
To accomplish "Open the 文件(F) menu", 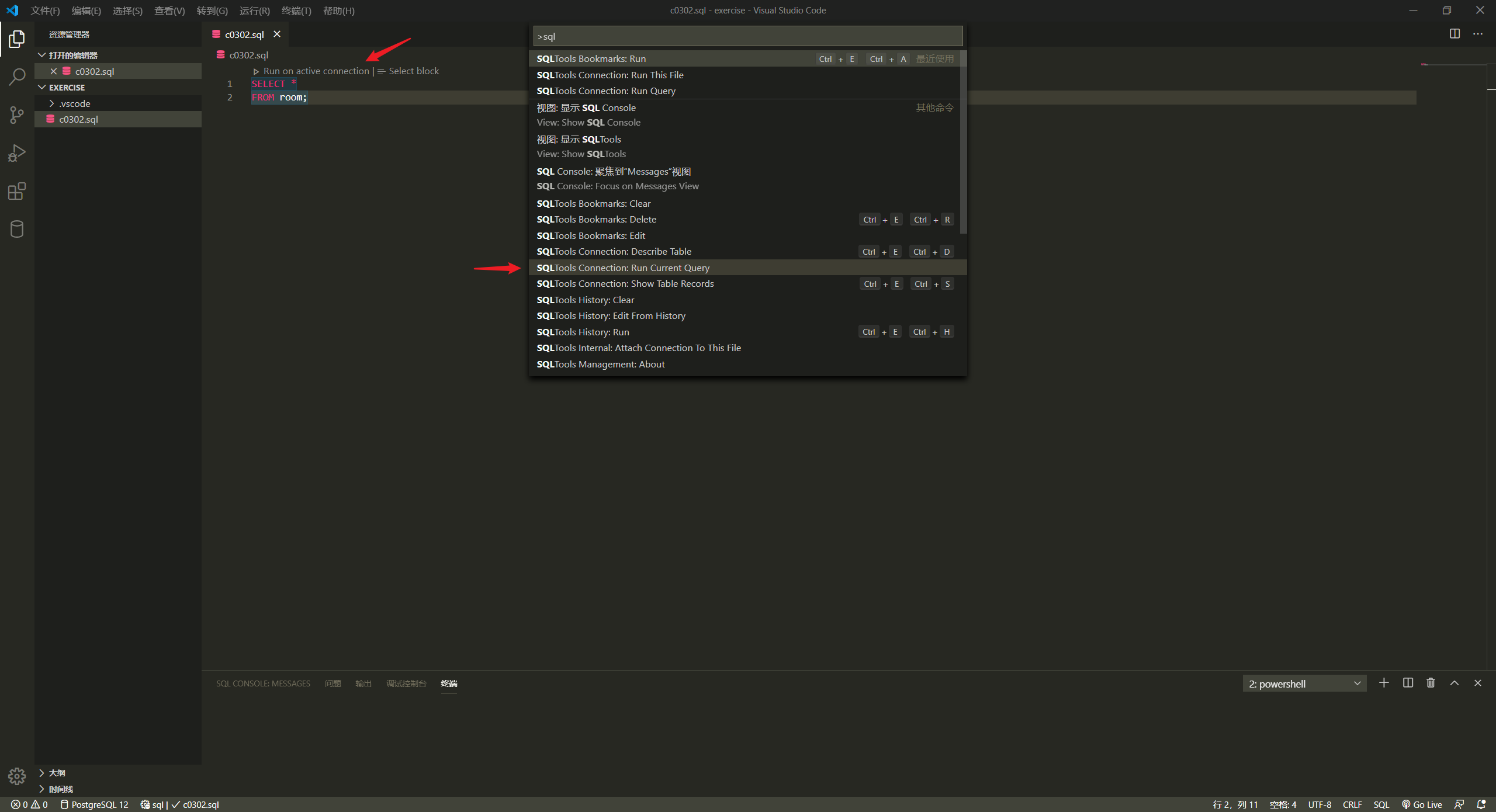I will click(45, 11).
